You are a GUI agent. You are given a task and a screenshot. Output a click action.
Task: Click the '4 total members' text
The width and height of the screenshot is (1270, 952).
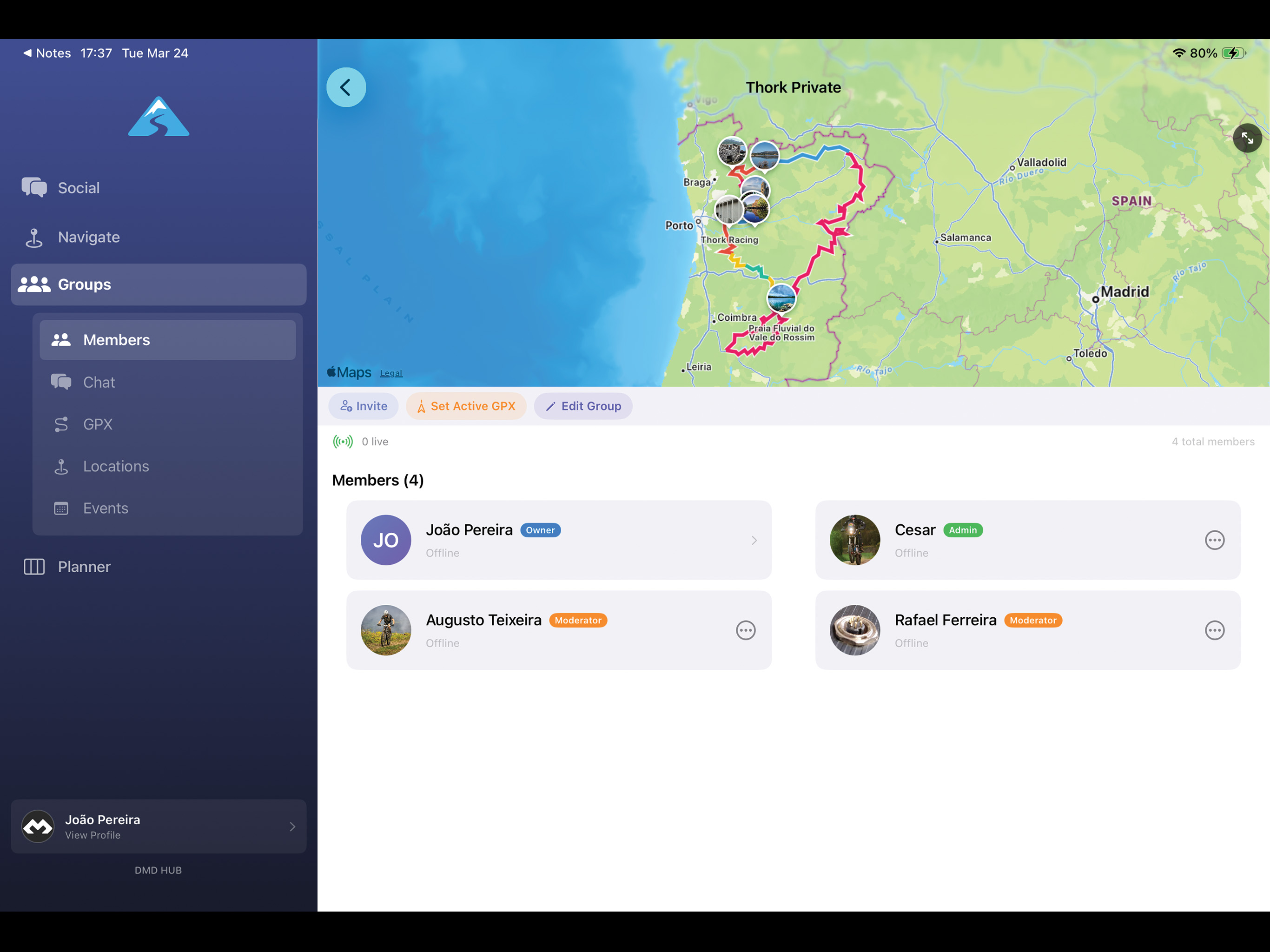1212,442
